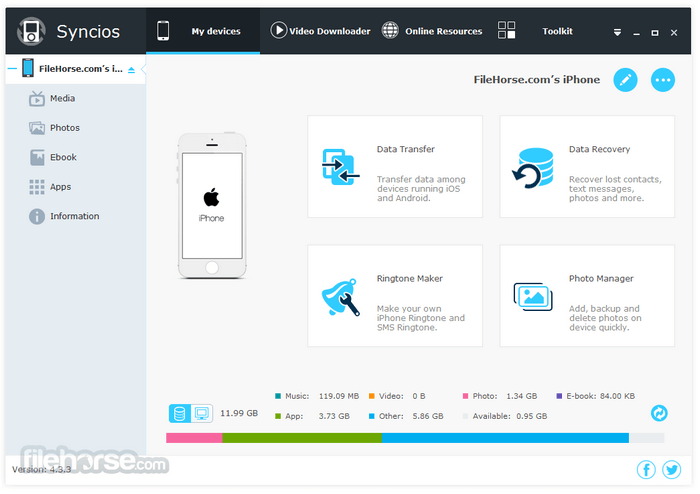This screenshot has width=700, height=494.
Task: Click the pink Photo segment of storage bar
Action: (x=194, y=438)
